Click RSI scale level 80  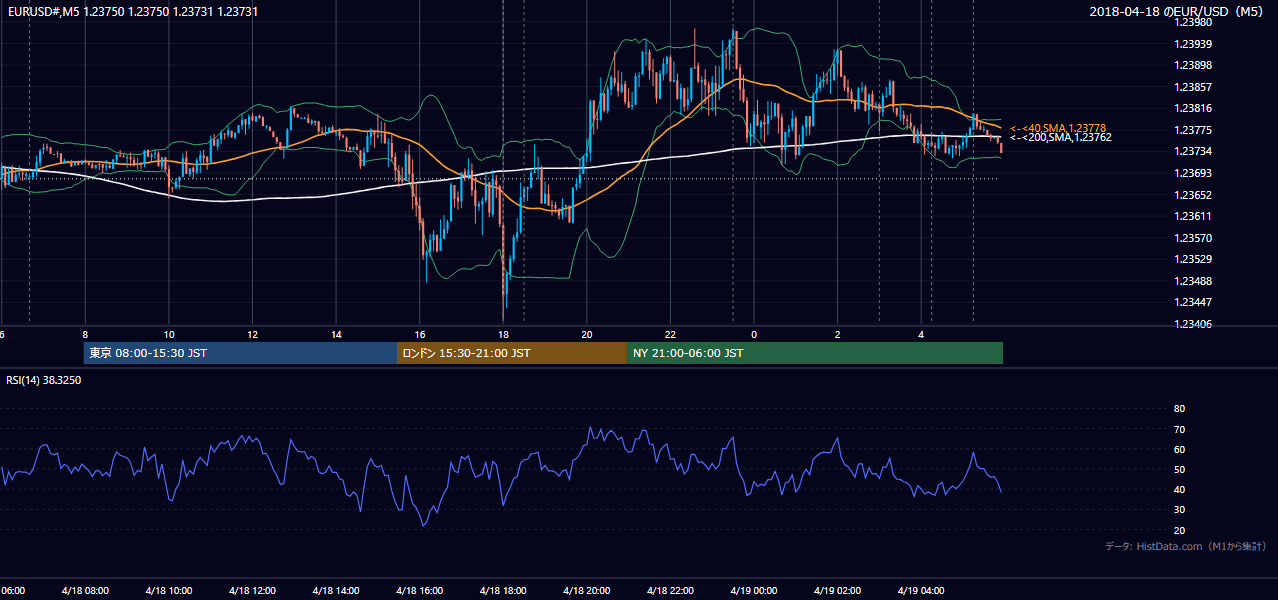1179,409
